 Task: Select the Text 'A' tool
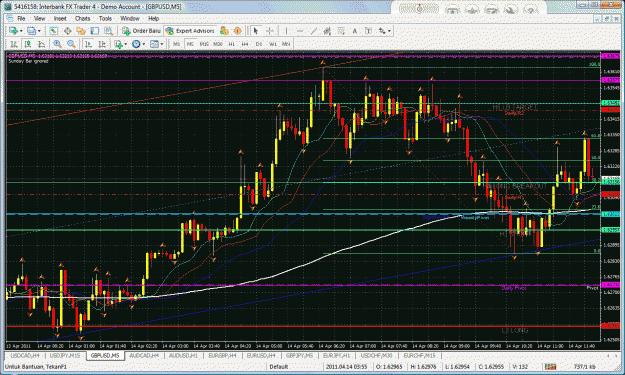[354, 31]
